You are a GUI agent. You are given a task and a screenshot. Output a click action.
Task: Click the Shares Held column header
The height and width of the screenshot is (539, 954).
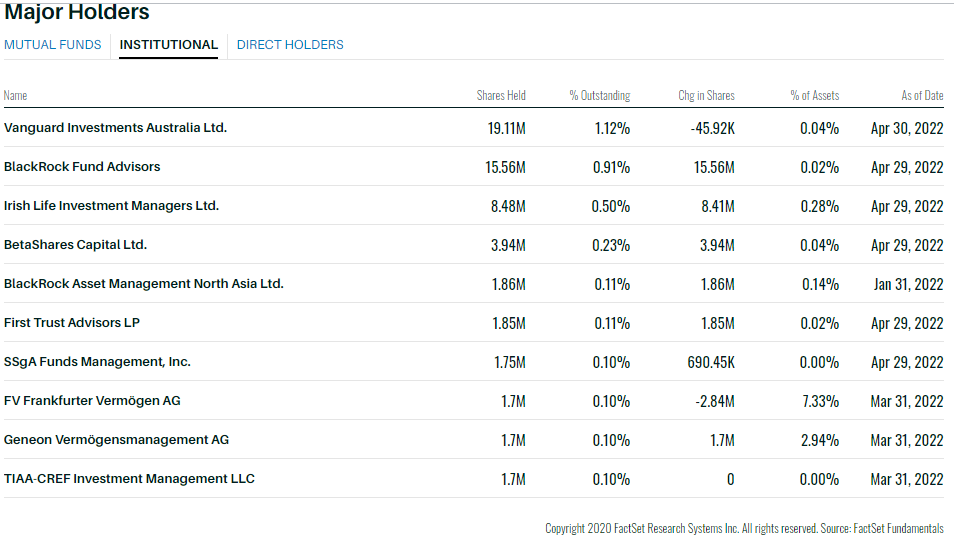coord(501,96)
